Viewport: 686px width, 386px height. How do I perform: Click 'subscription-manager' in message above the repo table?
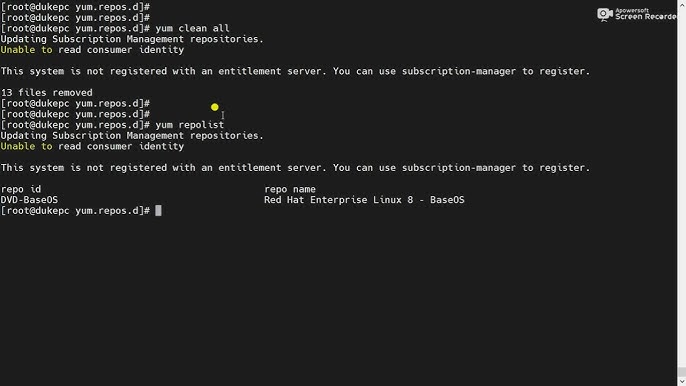tap(459, 168)
